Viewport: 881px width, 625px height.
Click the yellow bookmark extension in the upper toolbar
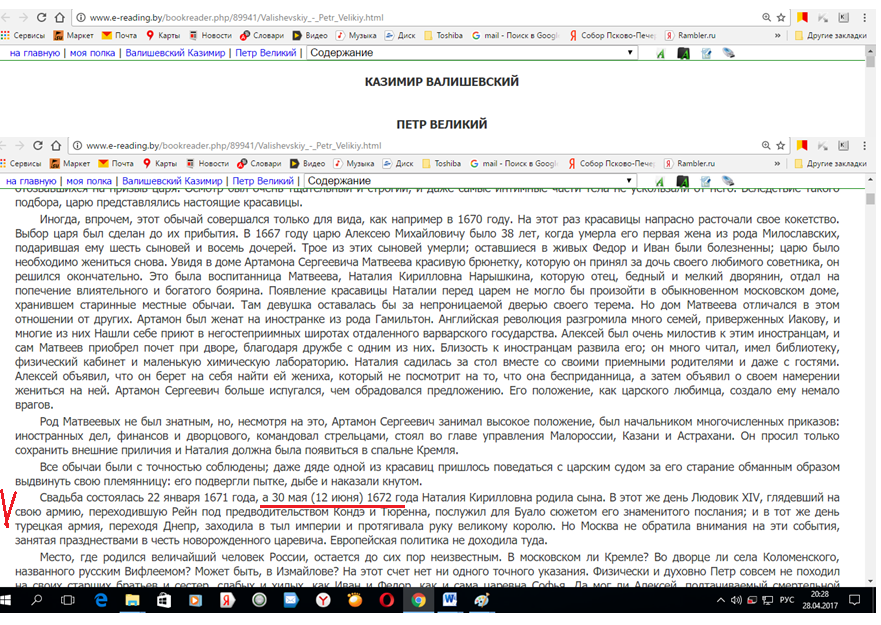[x=802, y=17]
